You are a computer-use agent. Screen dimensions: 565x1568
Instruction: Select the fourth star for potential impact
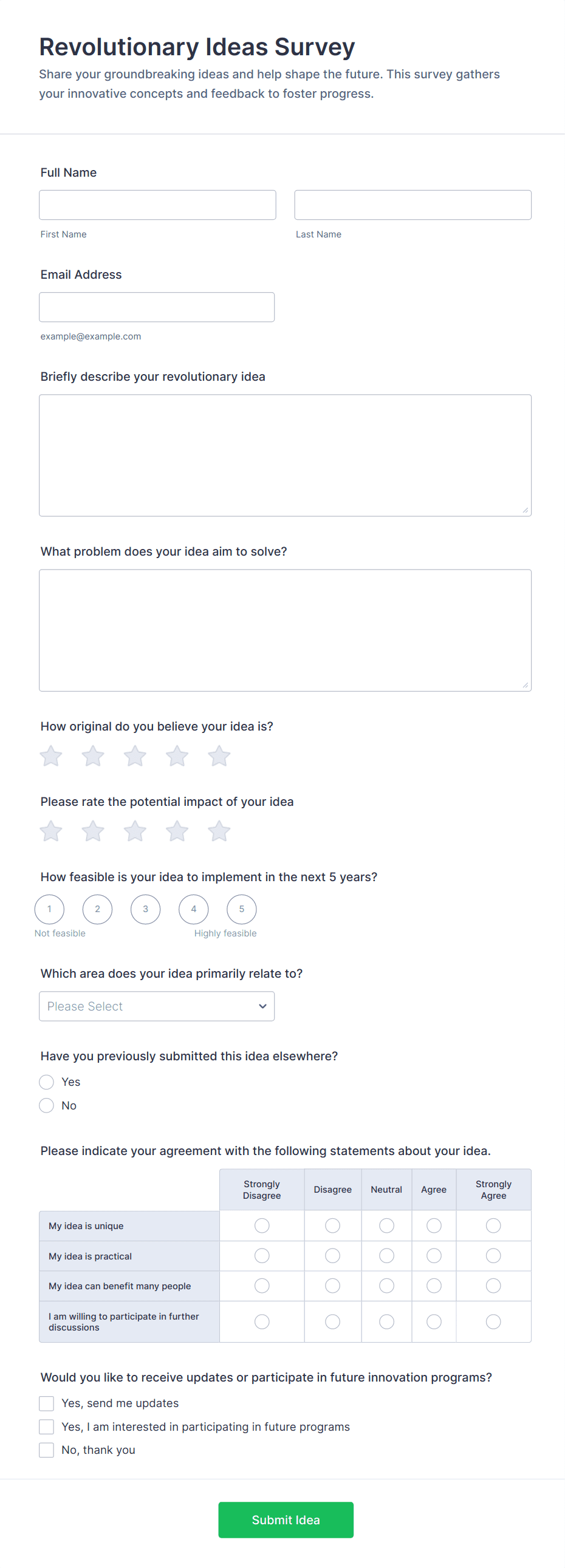click(177, 831)
